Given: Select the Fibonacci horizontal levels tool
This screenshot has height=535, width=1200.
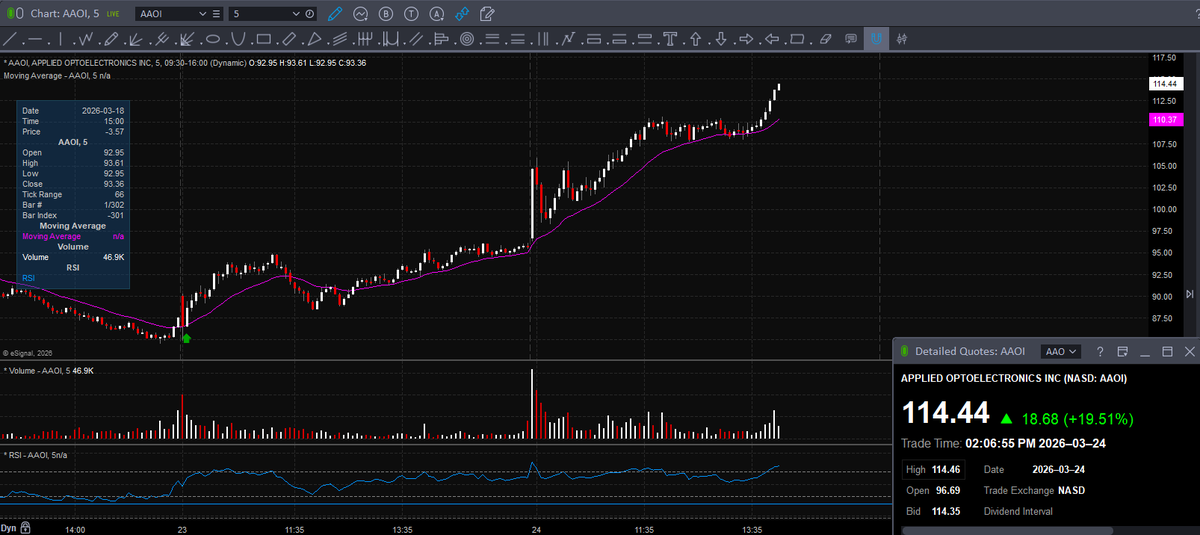Looking at the screenshot, I should tap(492, 40).
